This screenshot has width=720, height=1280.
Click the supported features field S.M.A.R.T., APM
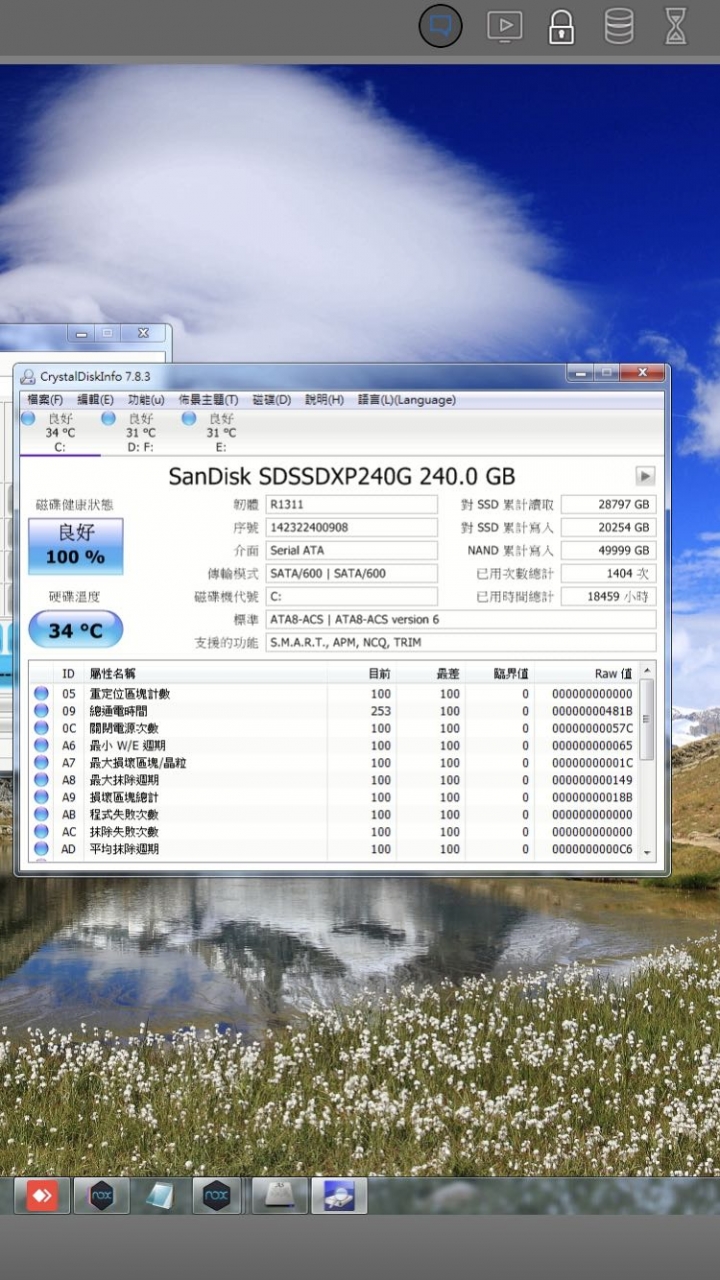pos(461,642)
